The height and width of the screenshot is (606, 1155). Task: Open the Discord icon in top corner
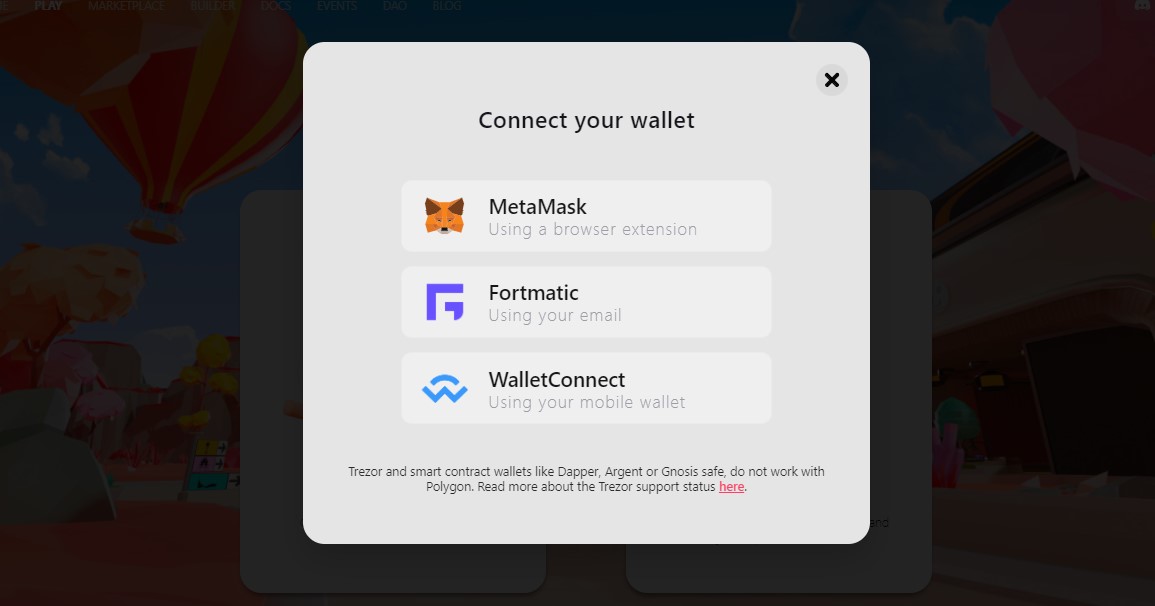(x=1144, y=5)
